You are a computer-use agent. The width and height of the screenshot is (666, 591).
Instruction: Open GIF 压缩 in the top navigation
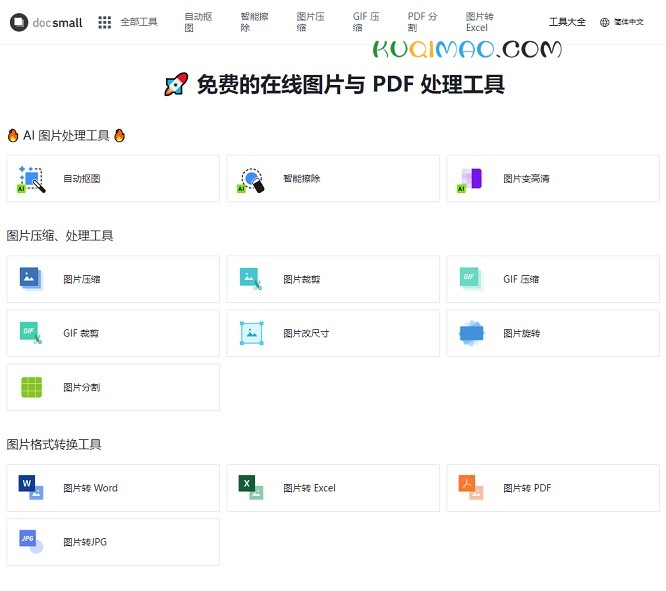click(366, 22)
